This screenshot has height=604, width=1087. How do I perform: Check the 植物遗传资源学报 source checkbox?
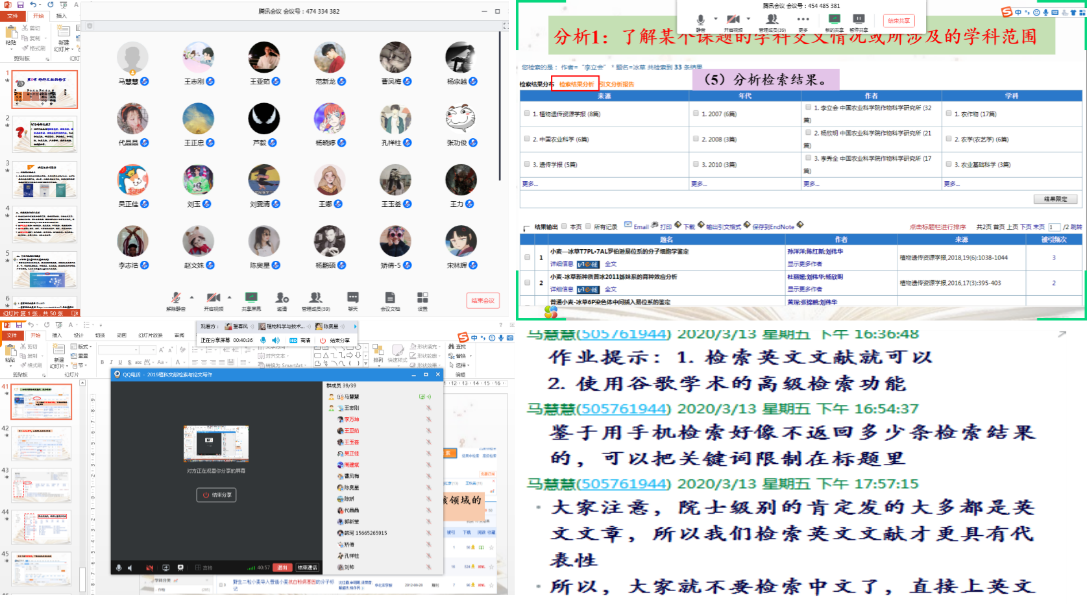527,113
